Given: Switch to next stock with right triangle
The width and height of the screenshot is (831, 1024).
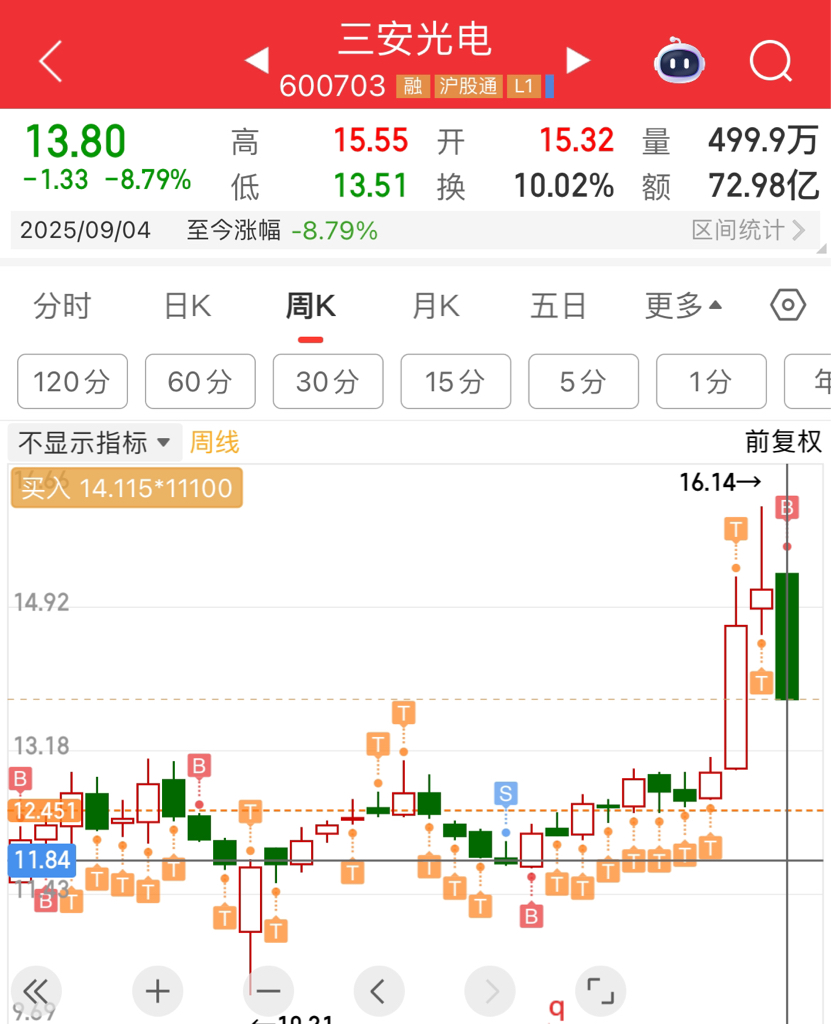Looking at the screenshot, I should (x=578, y=60).
